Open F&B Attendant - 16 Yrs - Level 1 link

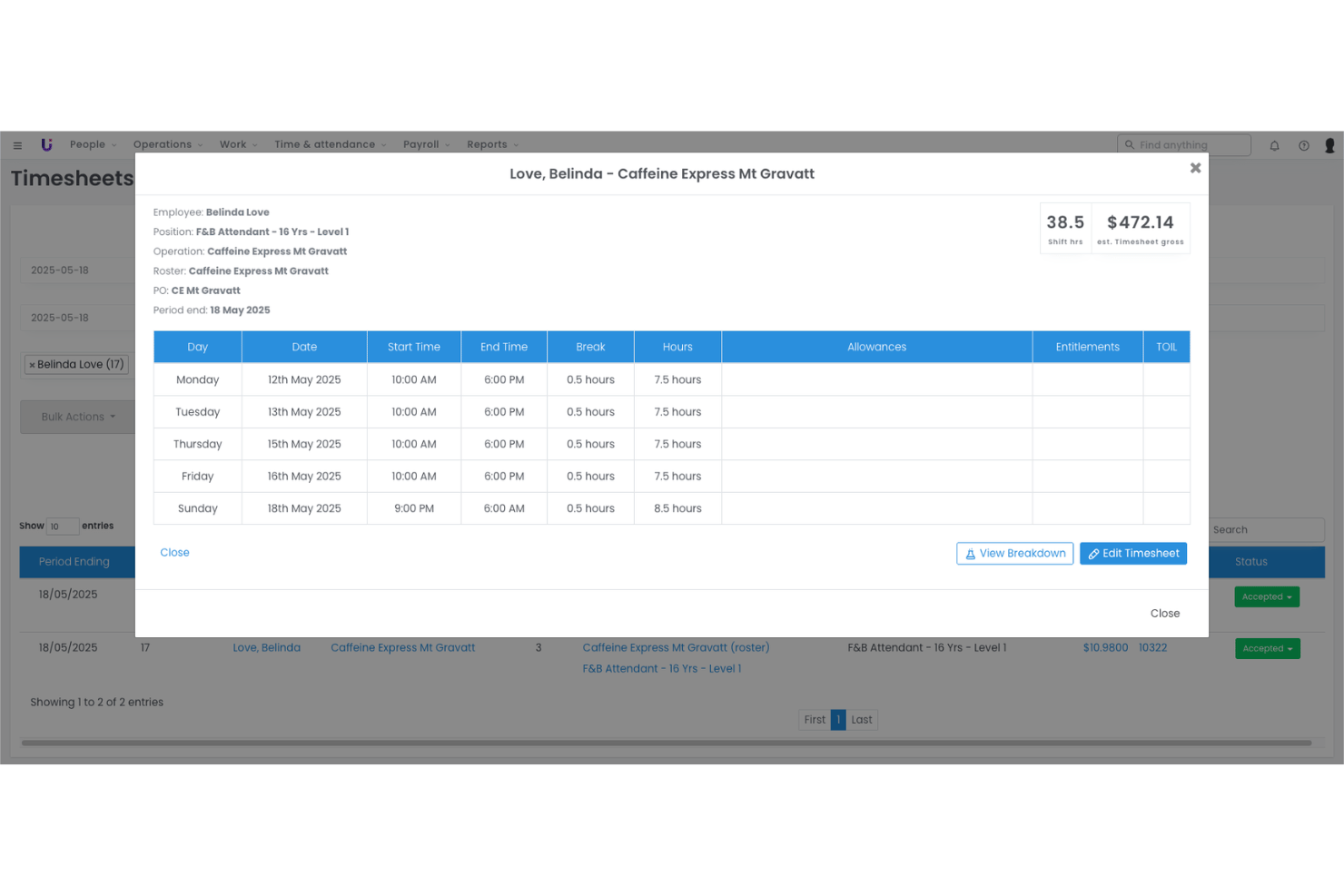pos(661,669)
